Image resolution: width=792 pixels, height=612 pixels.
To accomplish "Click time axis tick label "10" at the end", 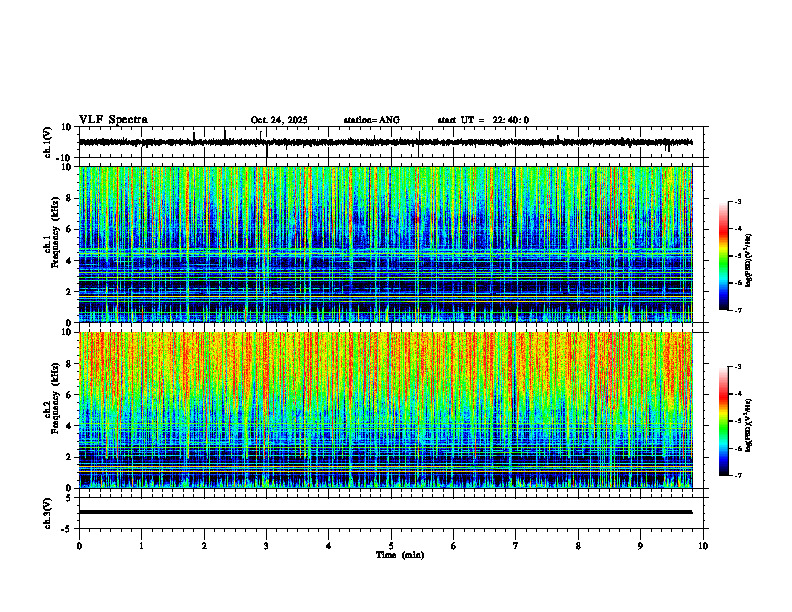I will 703,546.
